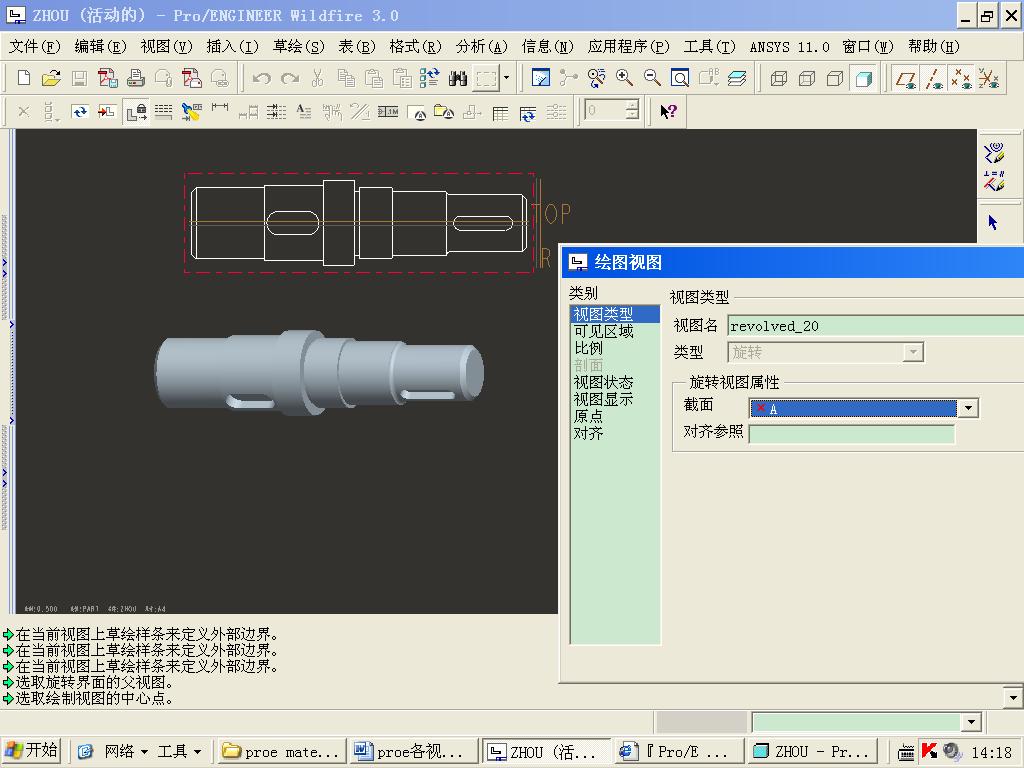Open a file with the folder icon

[x=51, y=78]
